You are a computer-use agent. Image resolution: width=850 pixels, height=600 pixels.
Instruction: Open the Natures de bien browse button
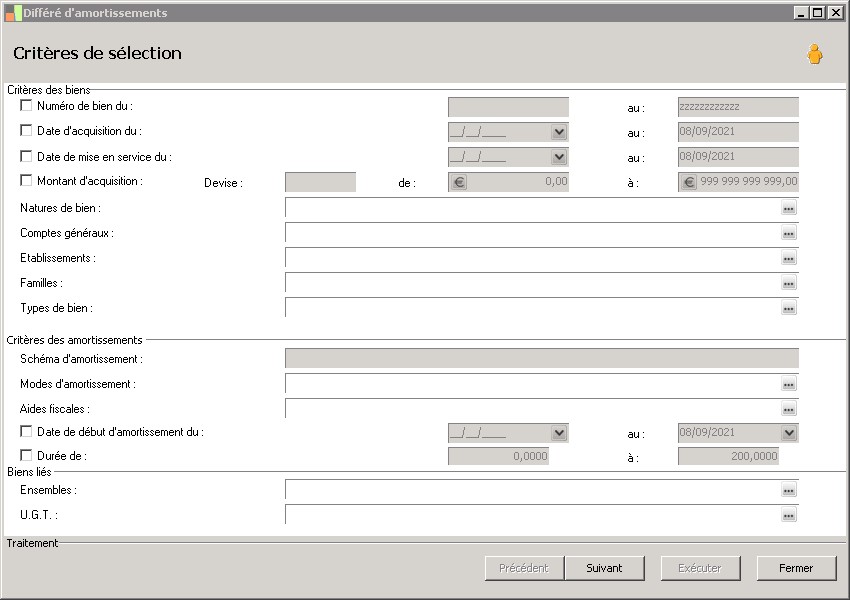pos(789,208)
